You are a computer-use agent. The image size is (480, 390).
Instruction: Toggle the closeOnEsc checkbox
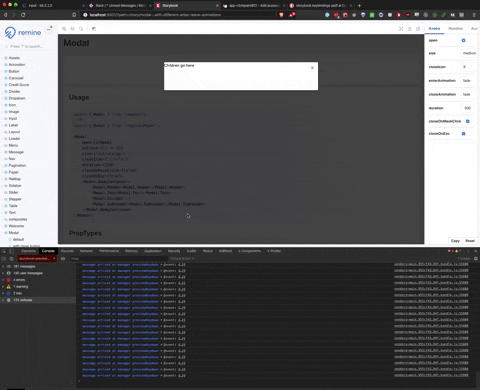point(463,134)
